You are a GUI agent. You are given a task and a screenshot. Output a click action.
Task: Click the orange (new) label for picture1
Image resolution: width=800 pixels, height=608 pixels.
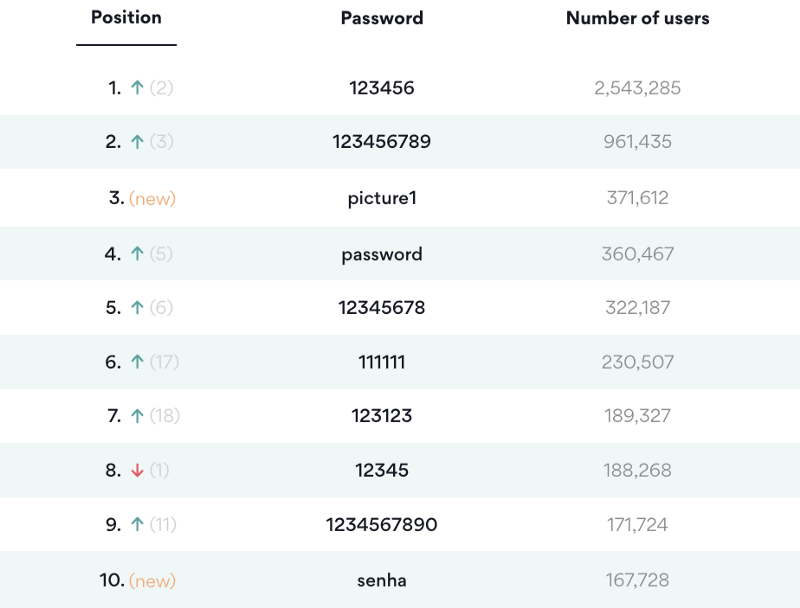coord(152,198)
